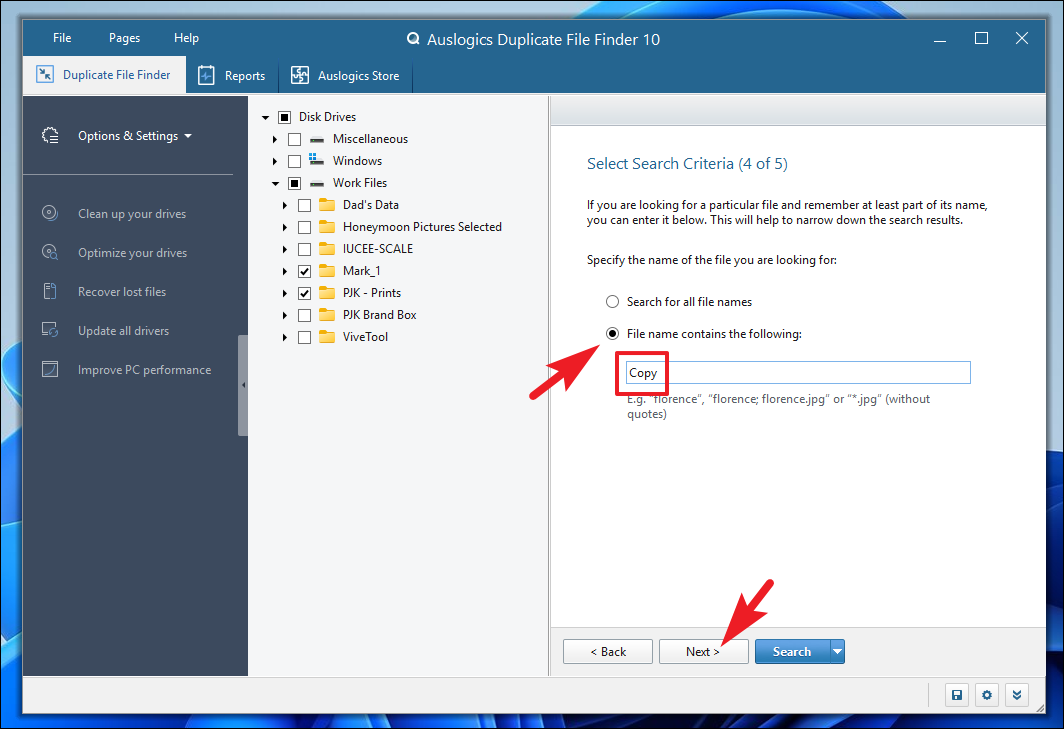Viewport: 1064px width, 729px height.
Task: Check the ViveTool checkbox
Action: [x=305, y=337]
